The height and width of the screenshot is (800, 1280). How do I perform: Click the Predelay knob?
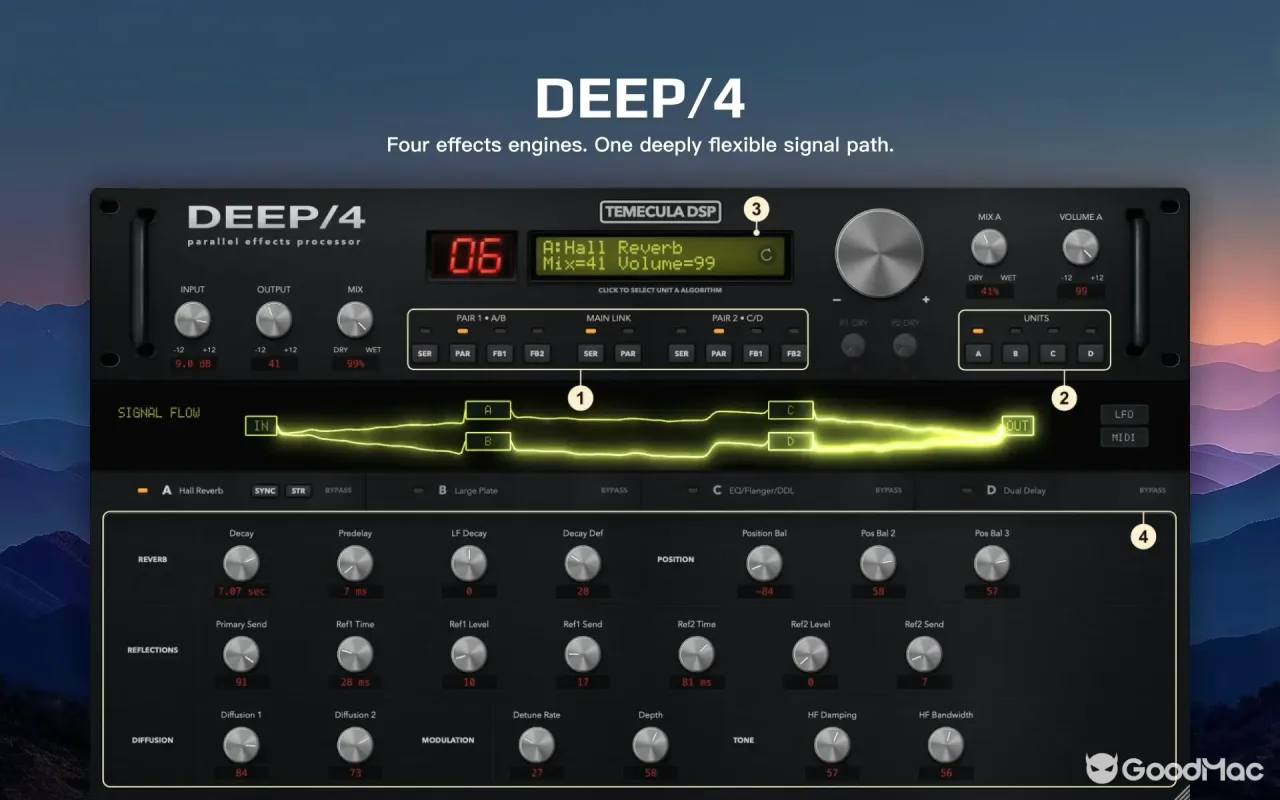click(x=354, y=564)
